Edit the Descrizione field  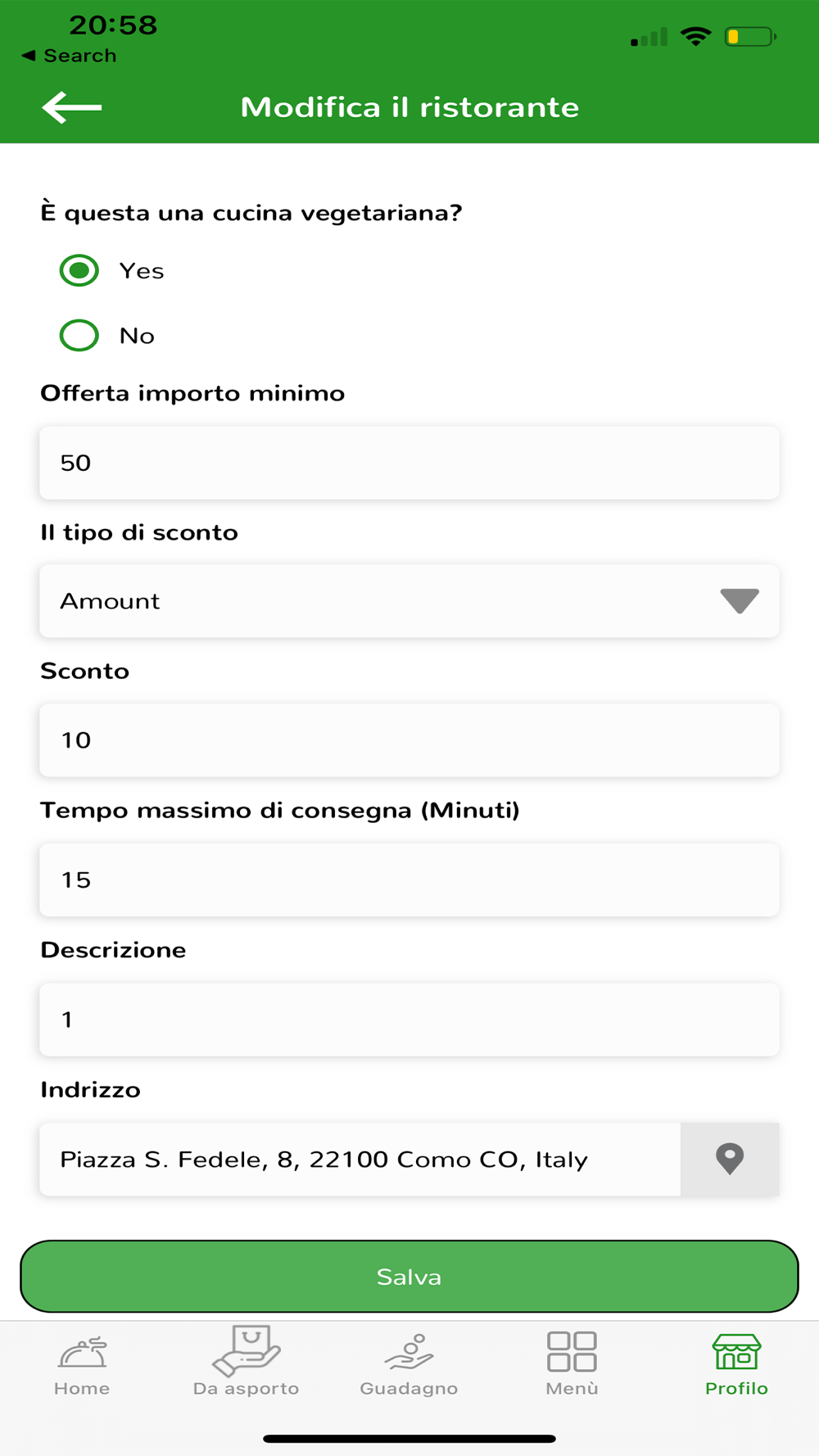click(x=409, y=1020)
